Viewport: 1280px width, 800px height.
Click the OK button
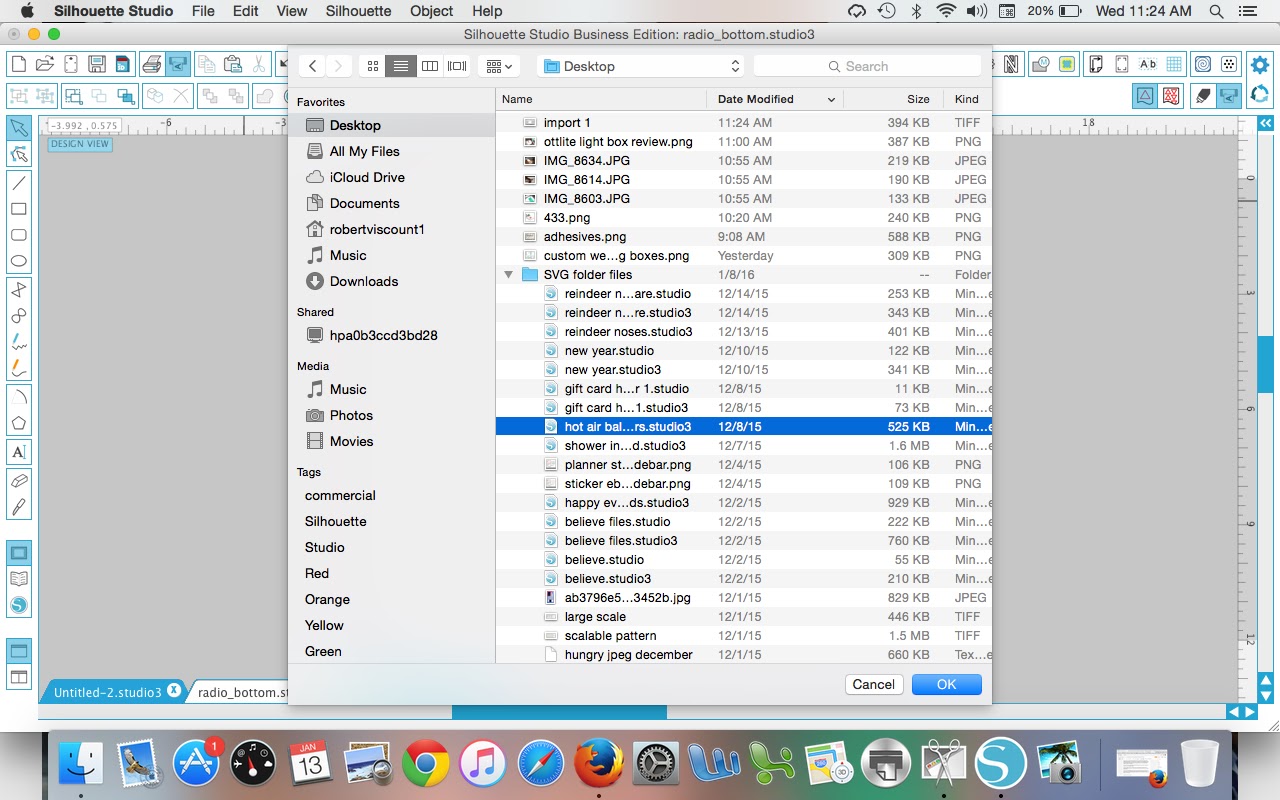coord(946,684)
